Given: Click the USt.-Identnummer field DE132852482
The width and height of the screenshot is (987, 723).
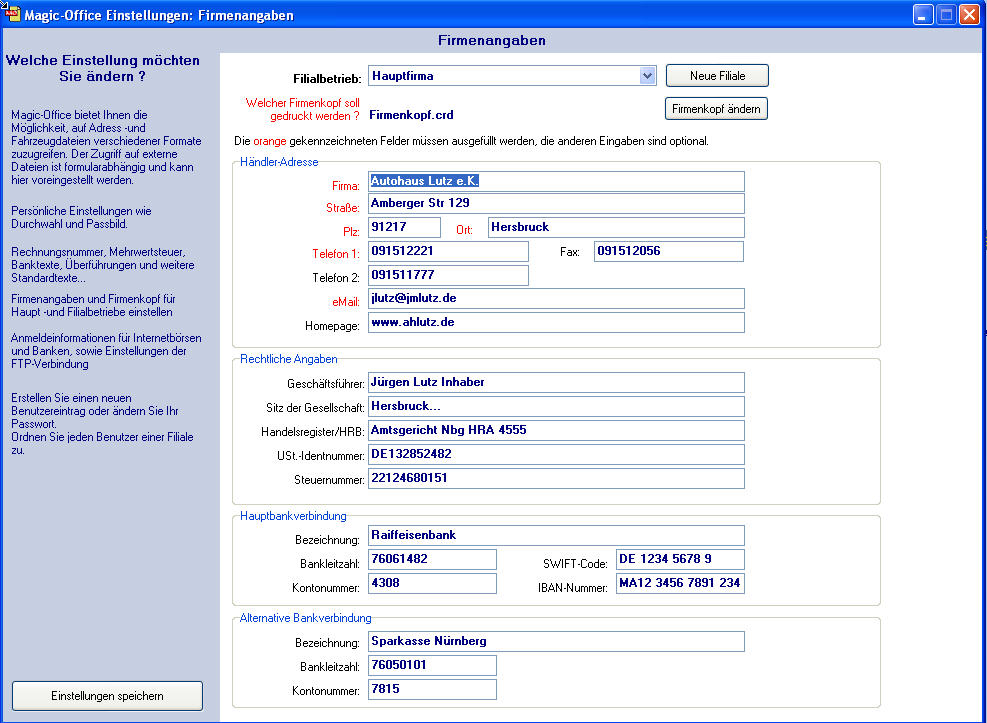Looking at the screenshot, I should click(x=556, y=454).
